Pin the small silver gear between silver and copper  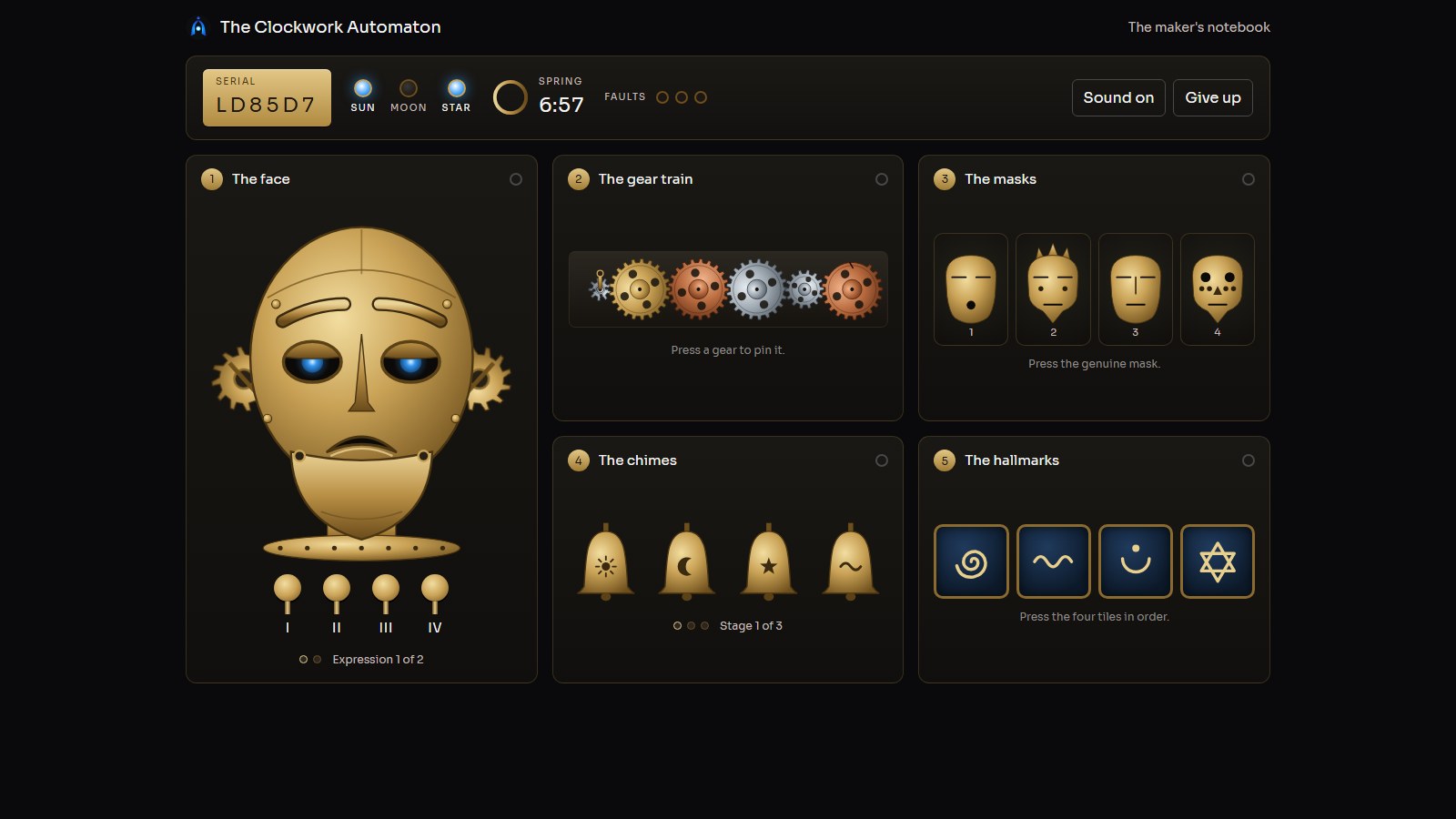coord(804,290)
